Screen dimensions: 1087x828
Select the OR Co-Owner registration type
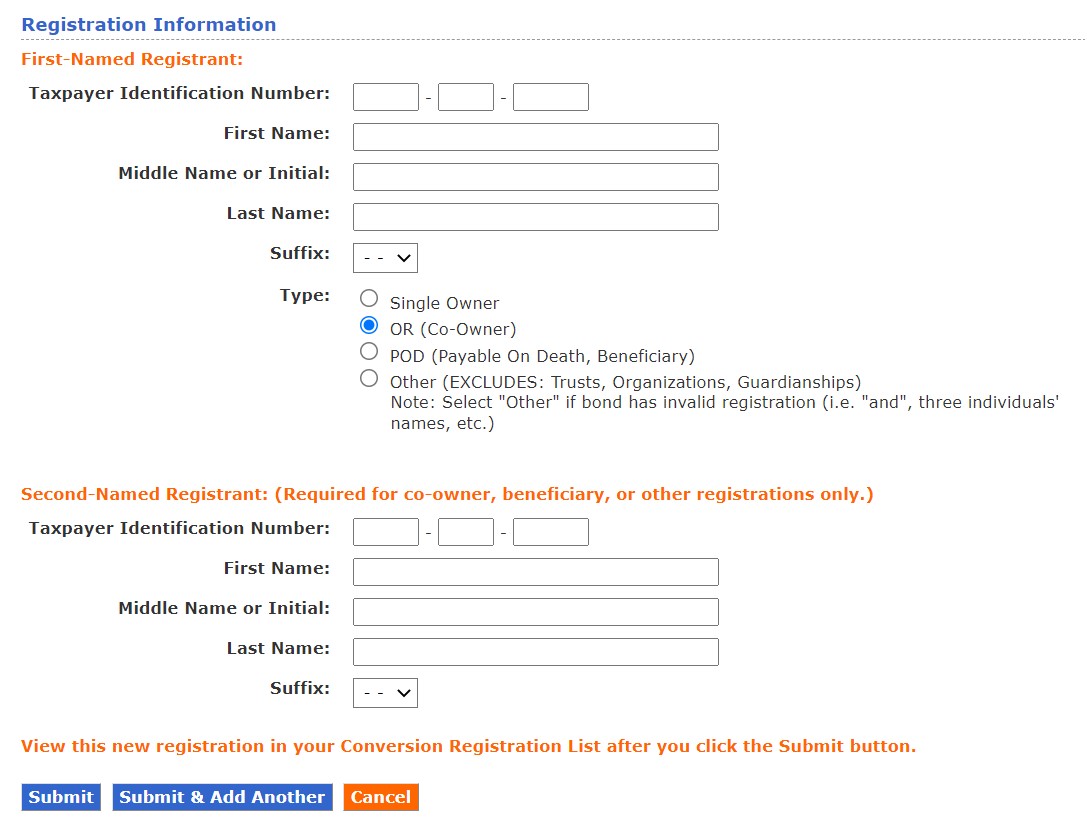369,323
